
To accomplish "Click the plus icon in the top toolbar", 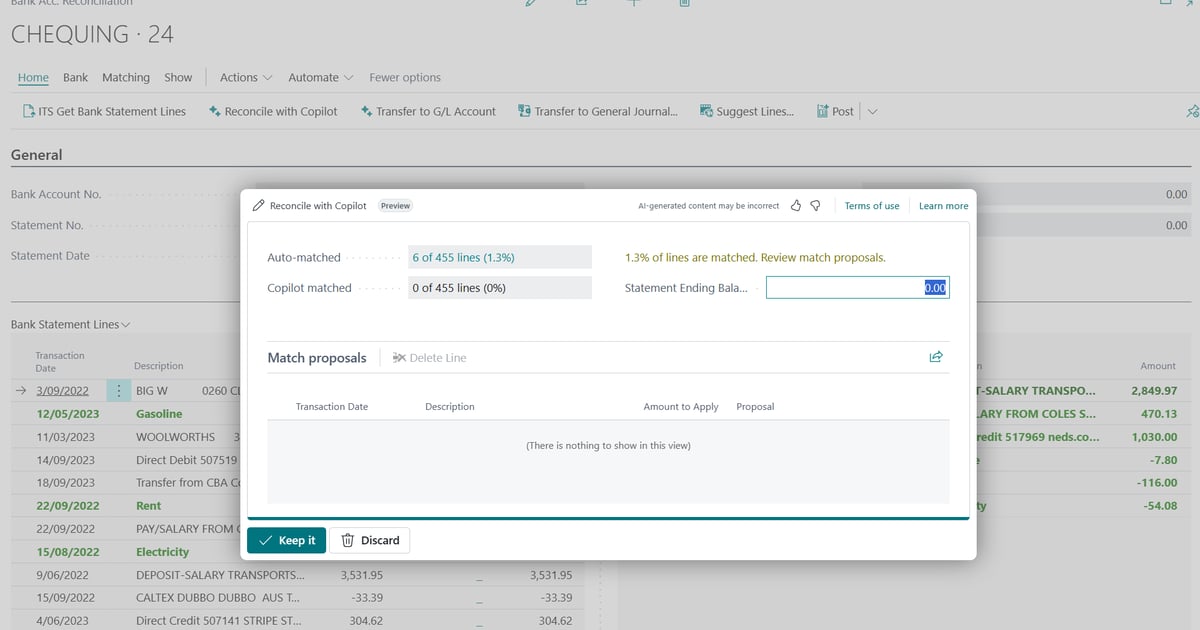I will (x=634, y=3).
